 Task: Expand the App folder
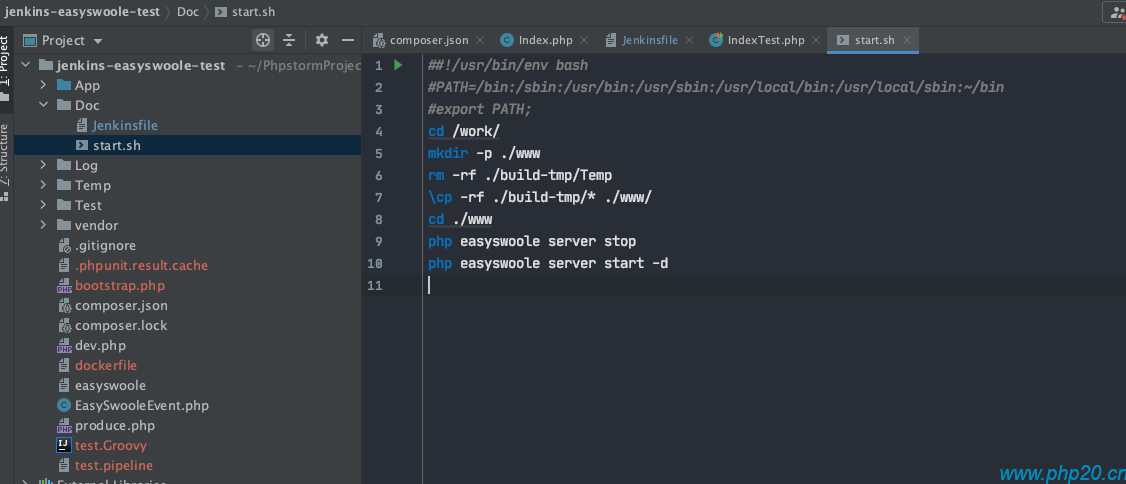click(x=43, y=85)
